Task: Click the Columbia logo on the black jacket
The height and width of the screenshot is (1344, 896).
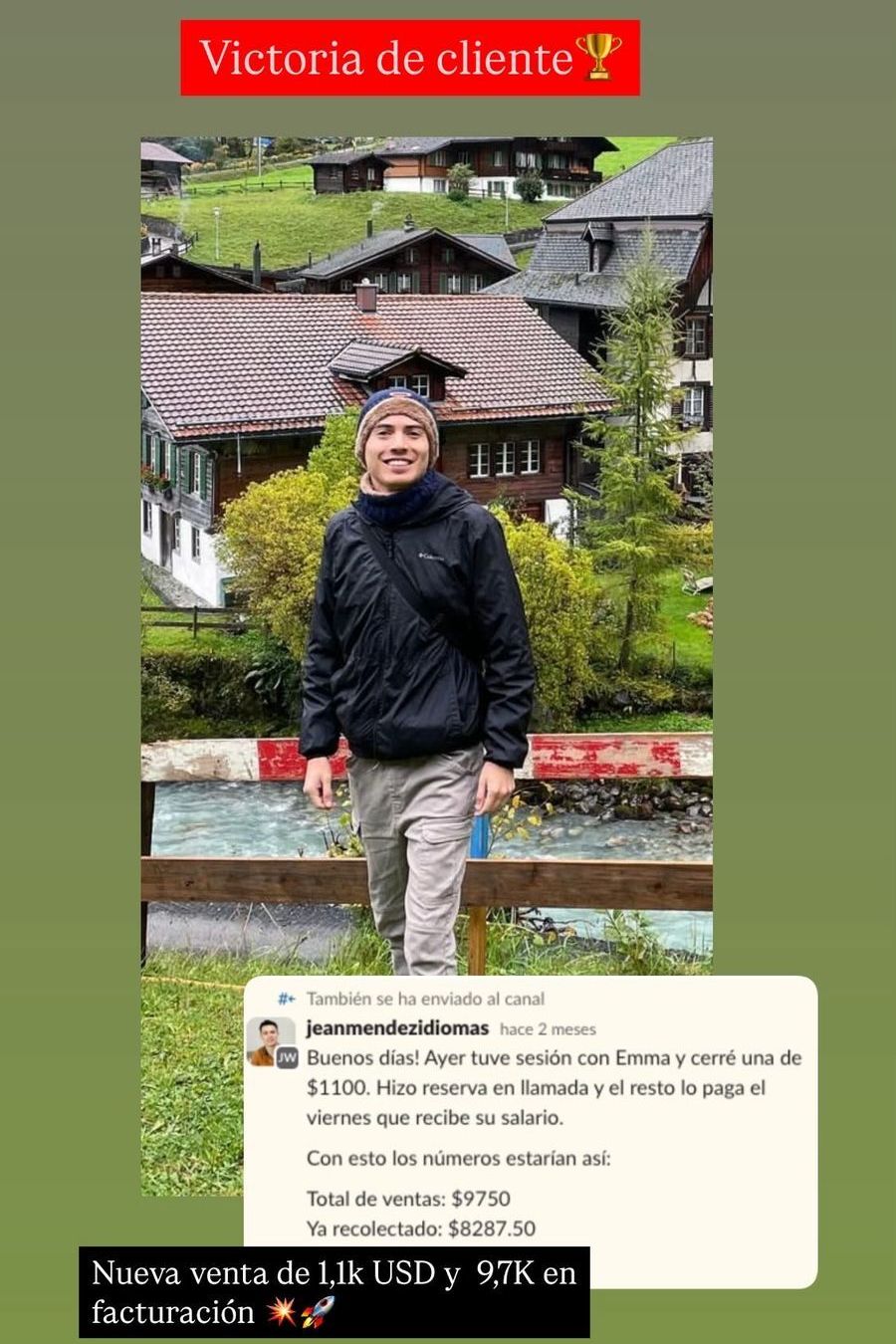Action: (429, 556)
